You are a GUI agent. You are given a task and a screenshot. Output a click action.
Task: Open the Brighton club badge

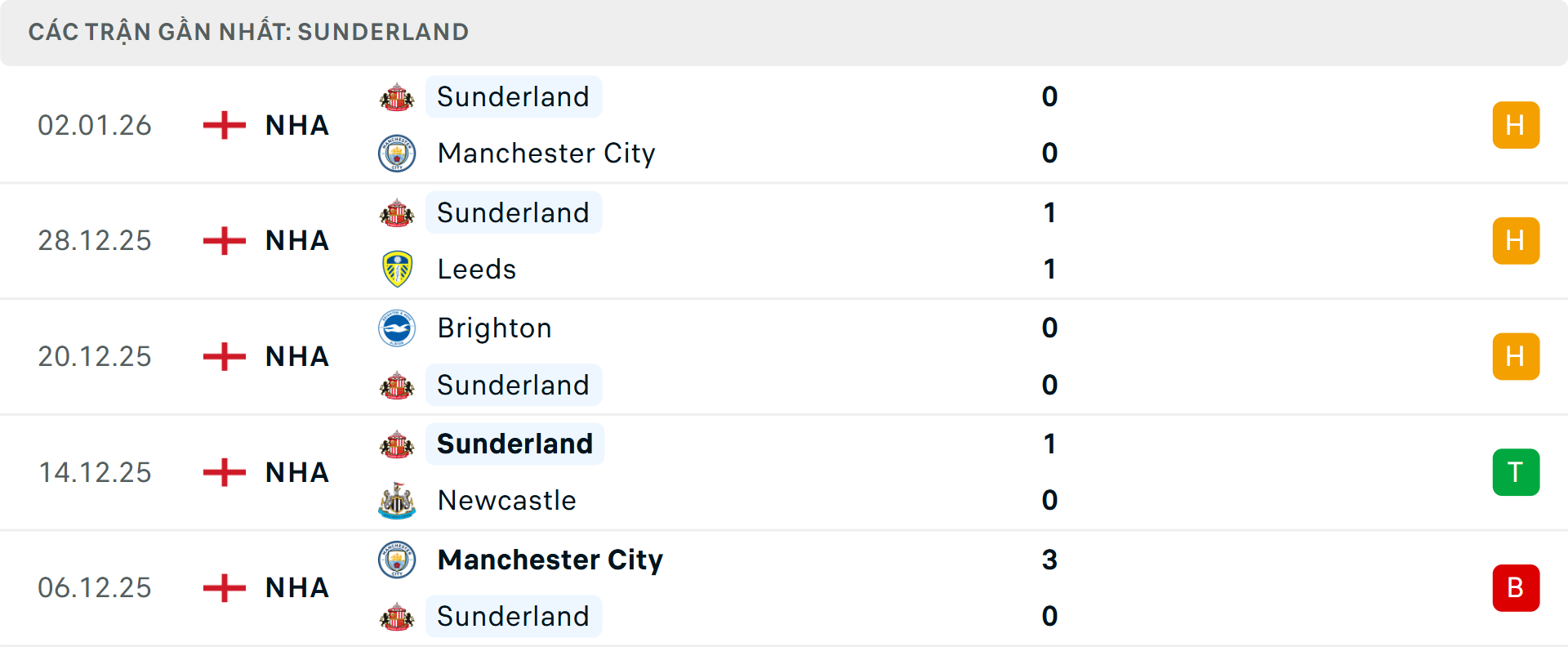click(x=398, y=328)
